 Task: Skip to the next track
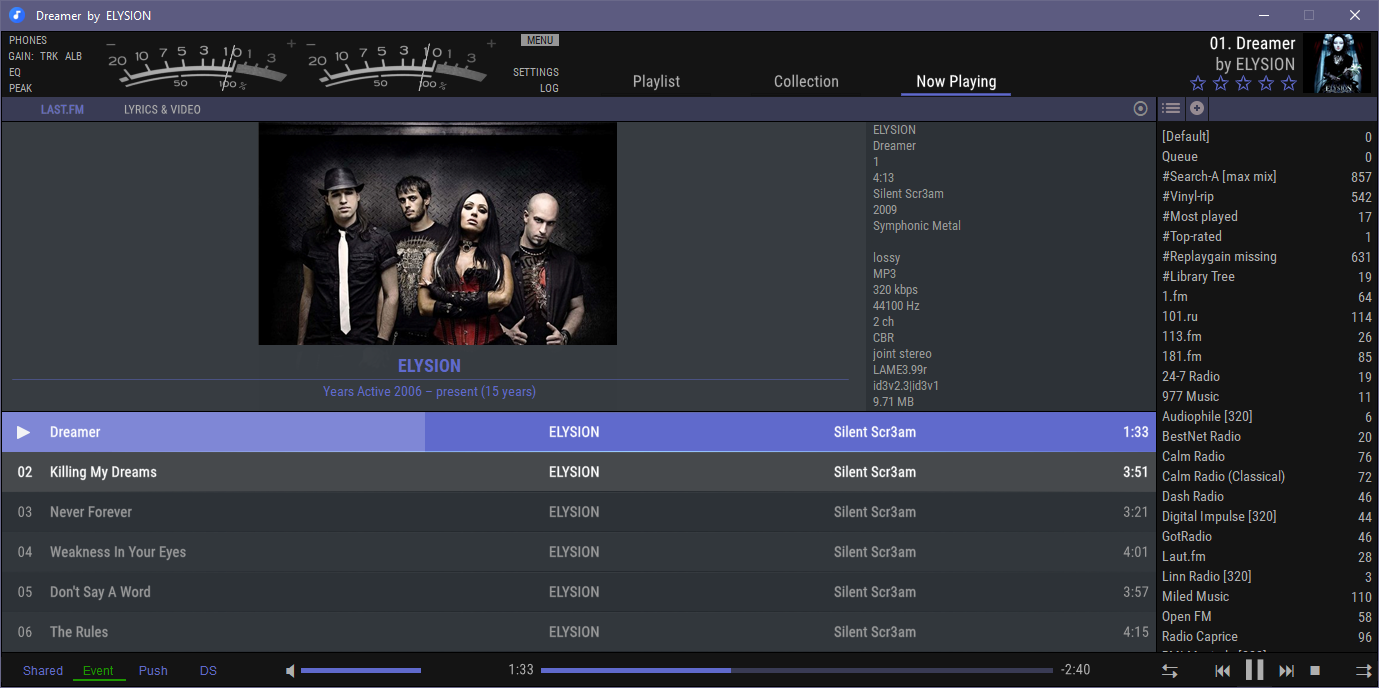tap(1287, 671)
